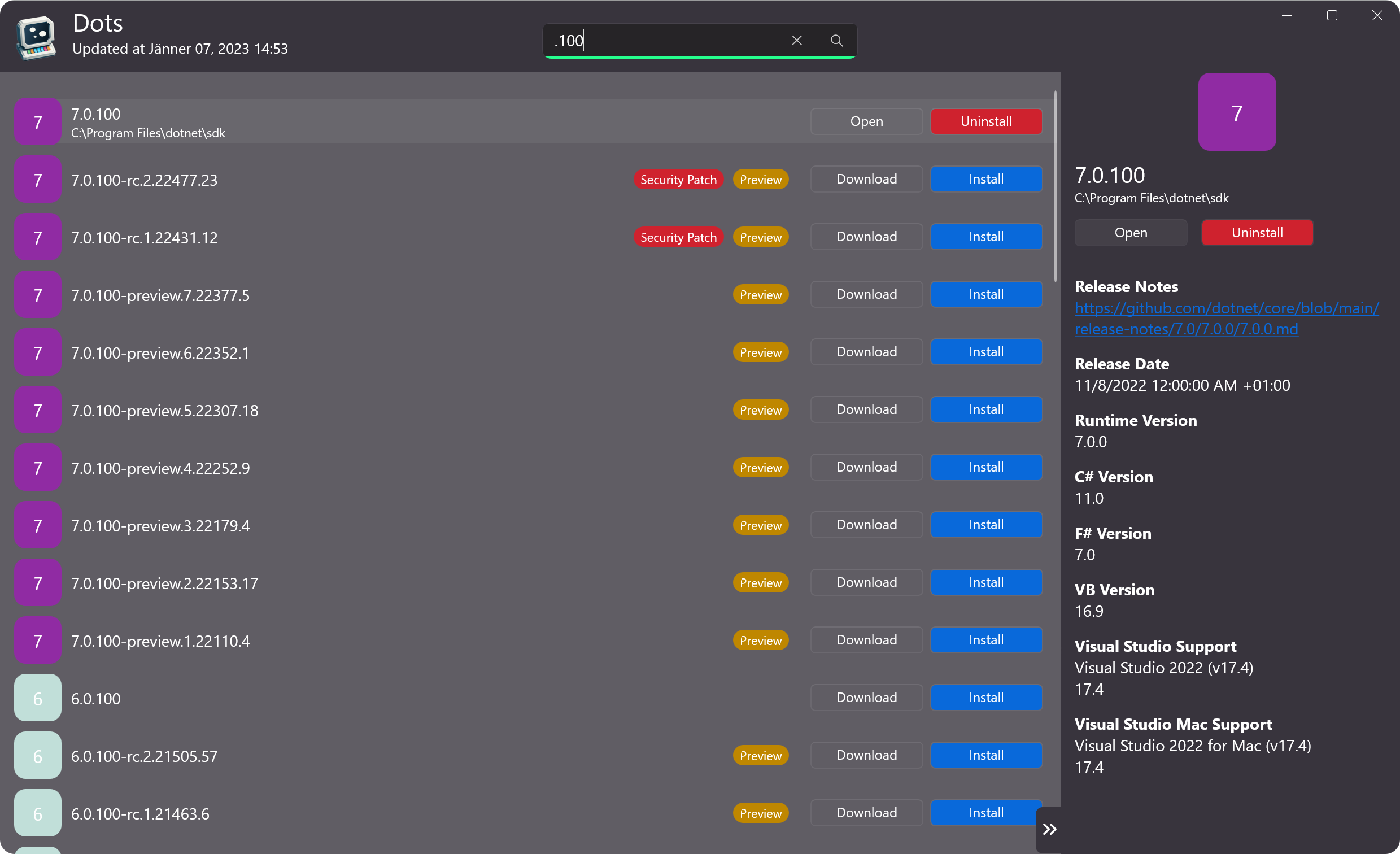Clear the search box with X icon
Viewport: 1400px width, 854px height.
click(797, 40)
